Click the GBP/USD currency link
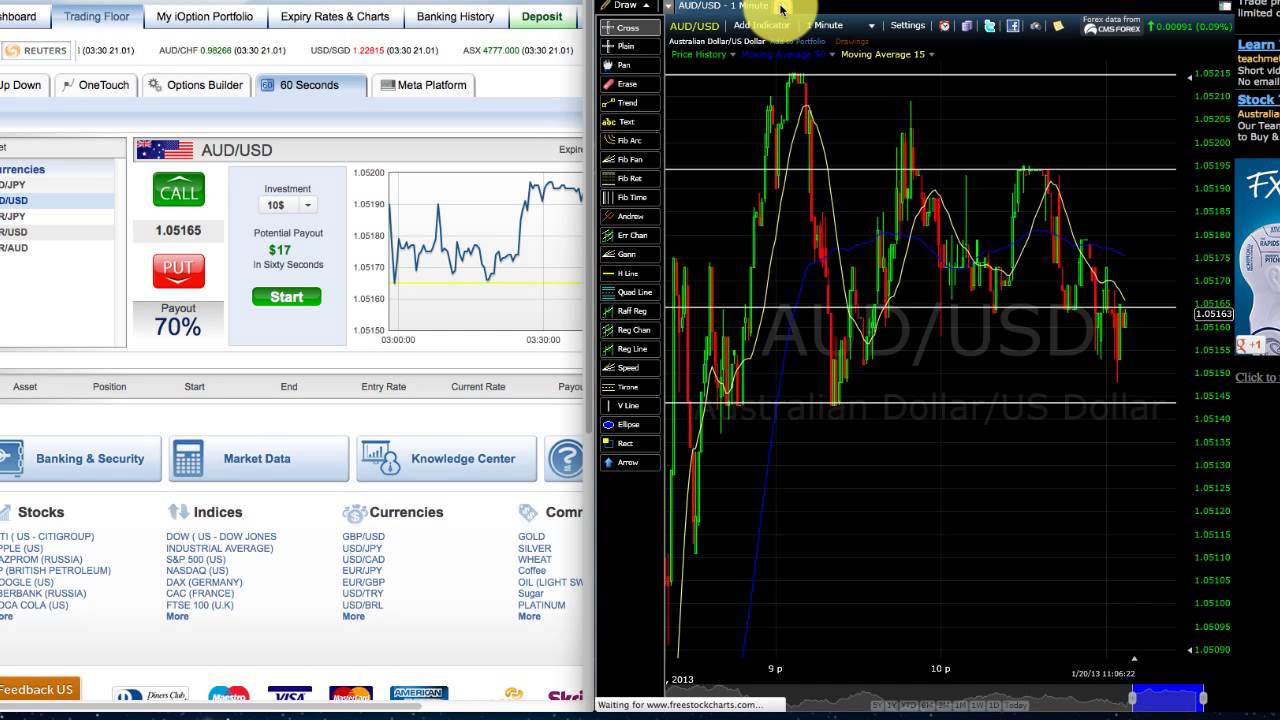The height and width of the screenshot is (720, 1280). (x=363, y=537)
